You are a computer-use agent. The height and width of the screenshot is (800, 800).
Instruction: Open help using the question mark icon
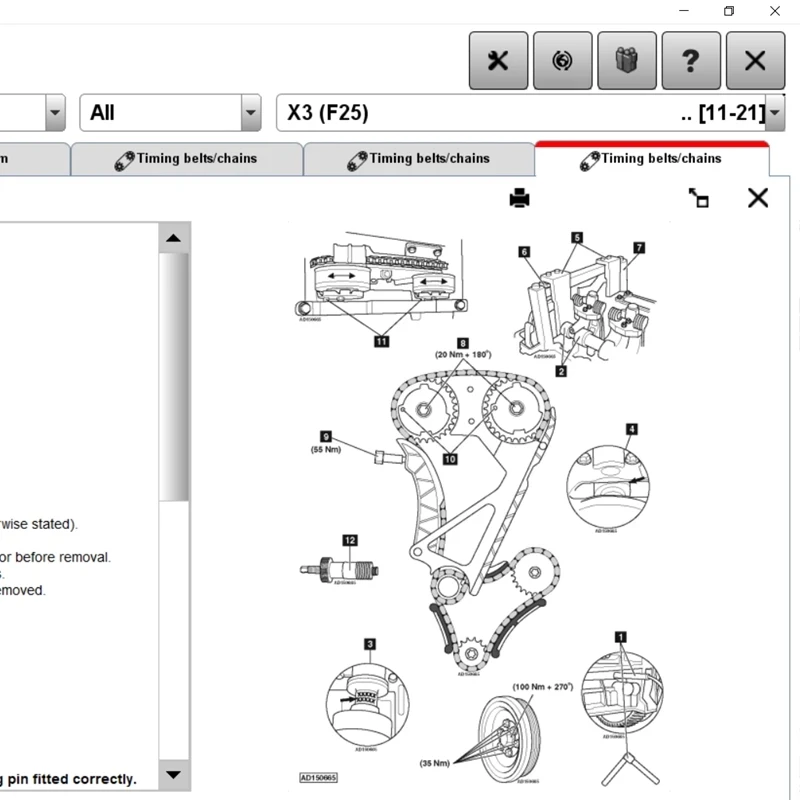[x=690, y=60]
